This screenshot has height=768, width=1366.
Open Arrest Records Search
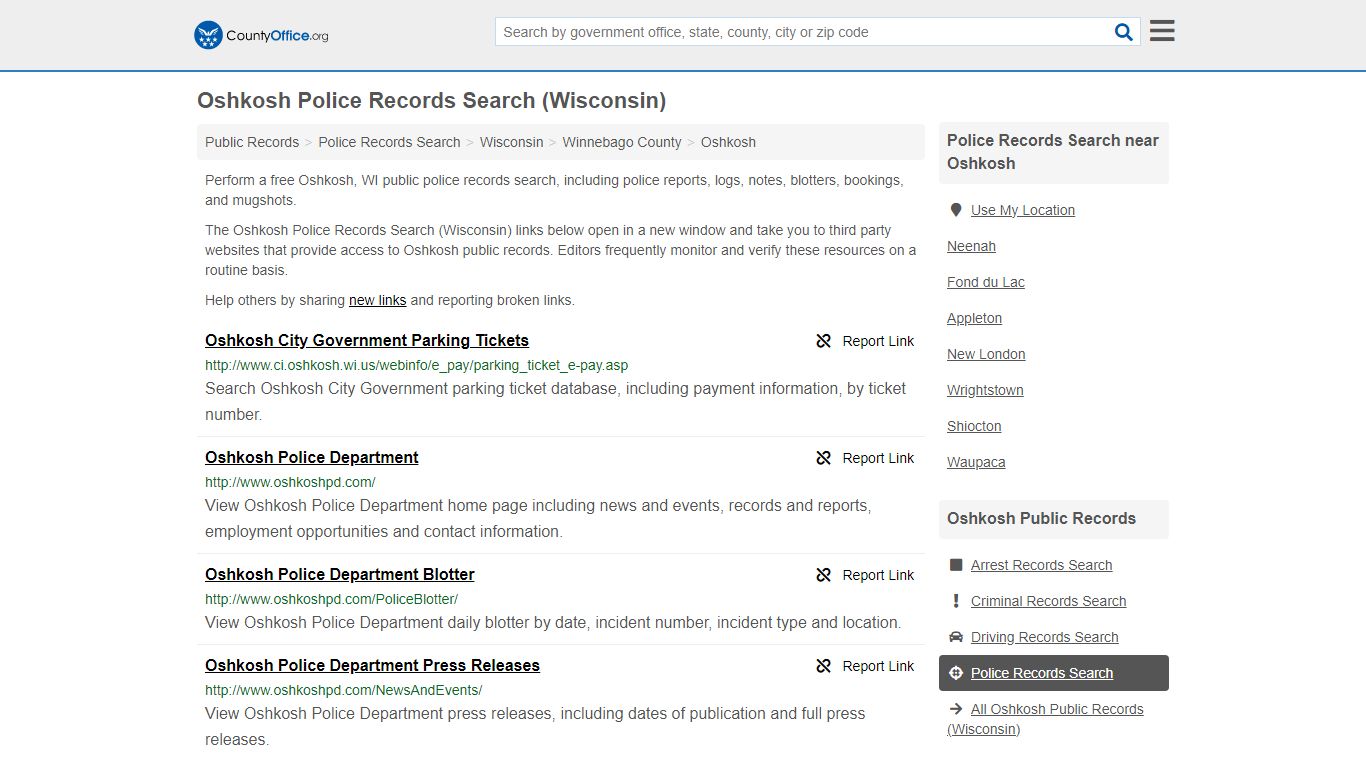click(x=1041, y=565)
